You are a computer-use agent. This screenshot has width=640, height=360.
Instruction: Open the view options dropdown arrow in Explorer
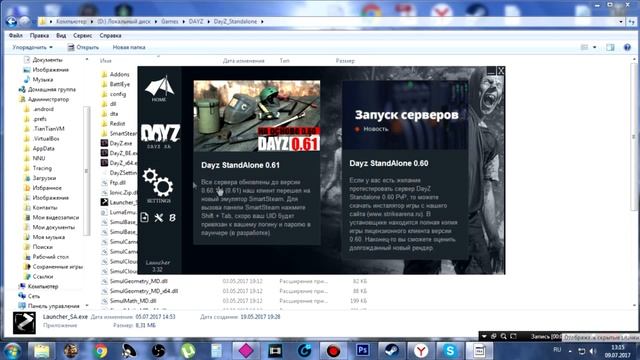[x=594, y=47]
